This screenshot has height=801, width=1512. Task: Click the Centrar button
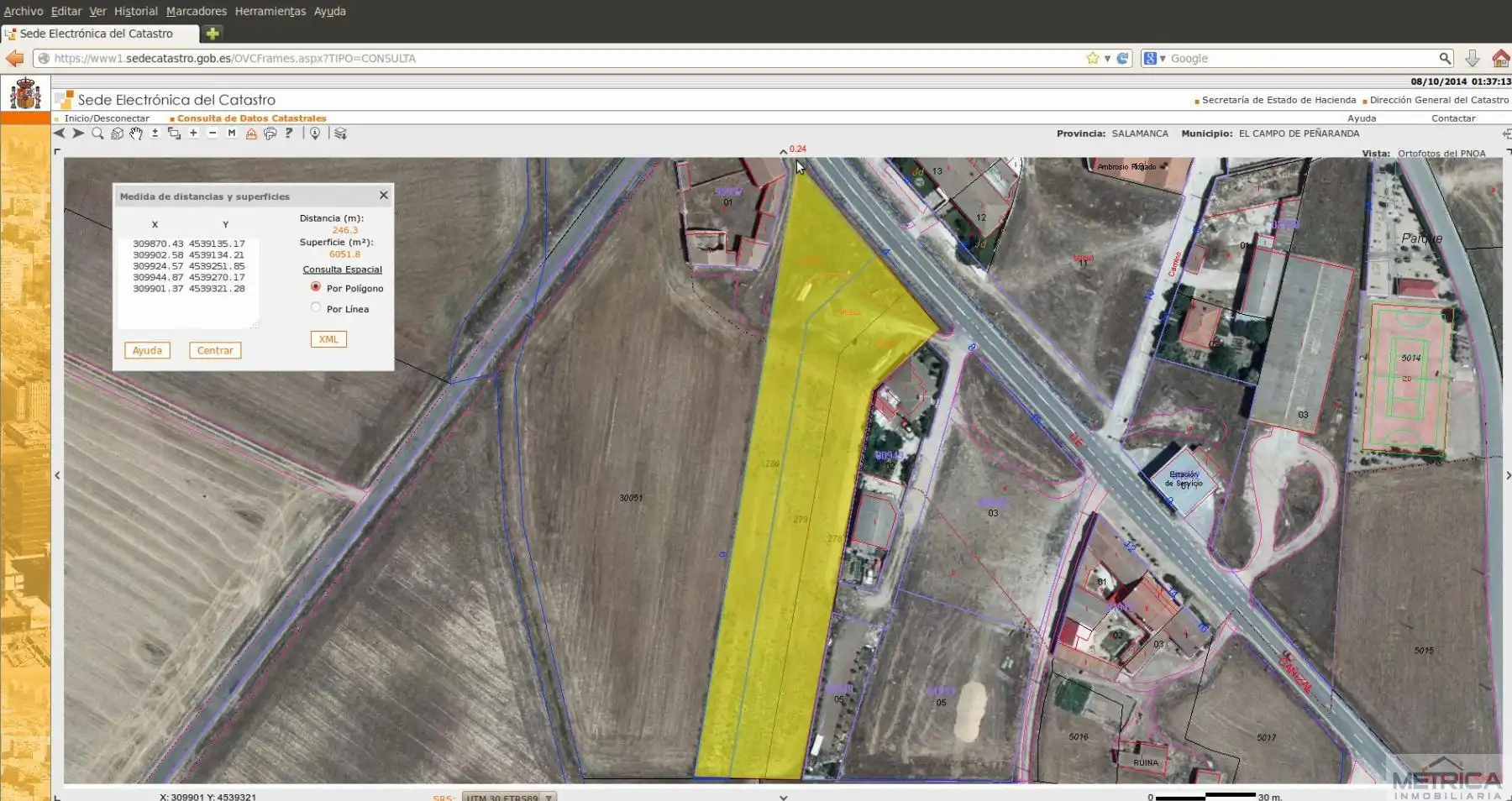click(215, 350)
